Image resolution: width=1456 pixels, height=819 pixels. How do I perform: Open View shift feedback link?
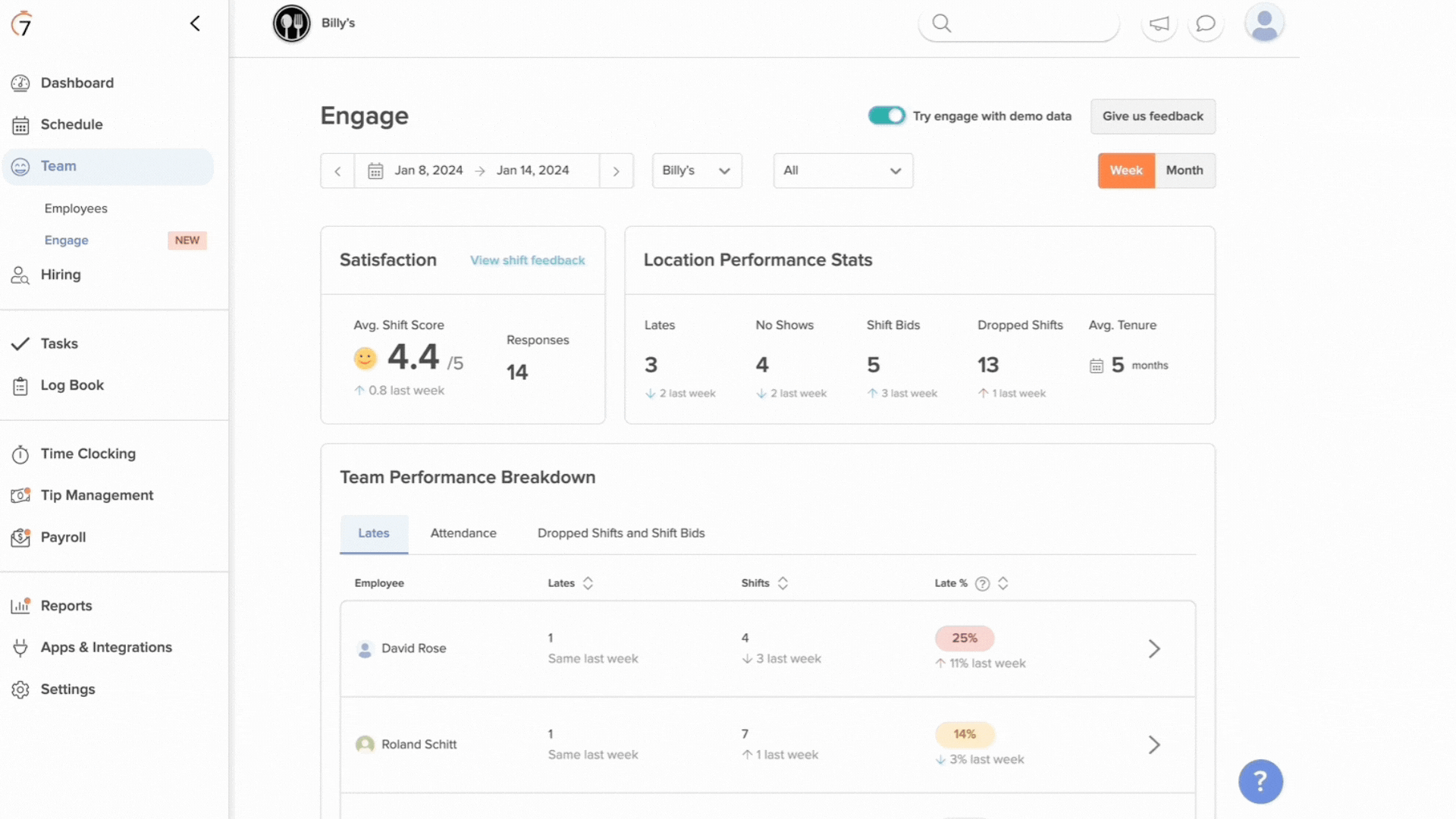point(527,260)
